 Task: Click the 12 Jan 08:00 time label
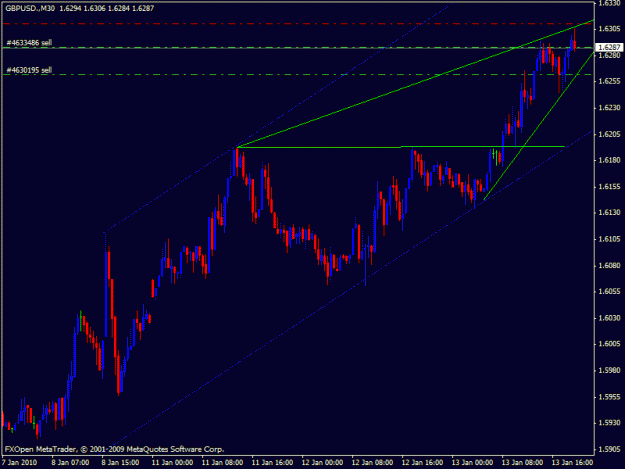point(372,463)
